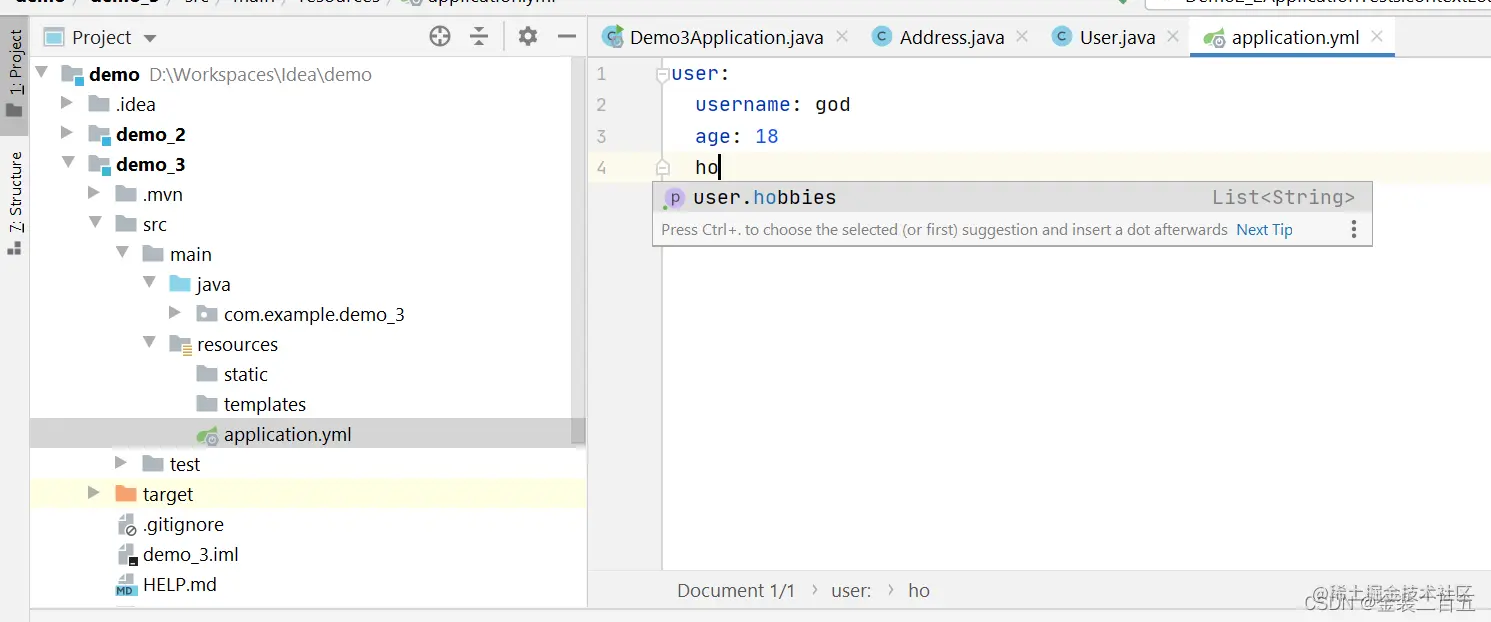Close the application.yml tab
Image resolution: width=1491 pixels, height=622 pixels.
click(1377, 36)
